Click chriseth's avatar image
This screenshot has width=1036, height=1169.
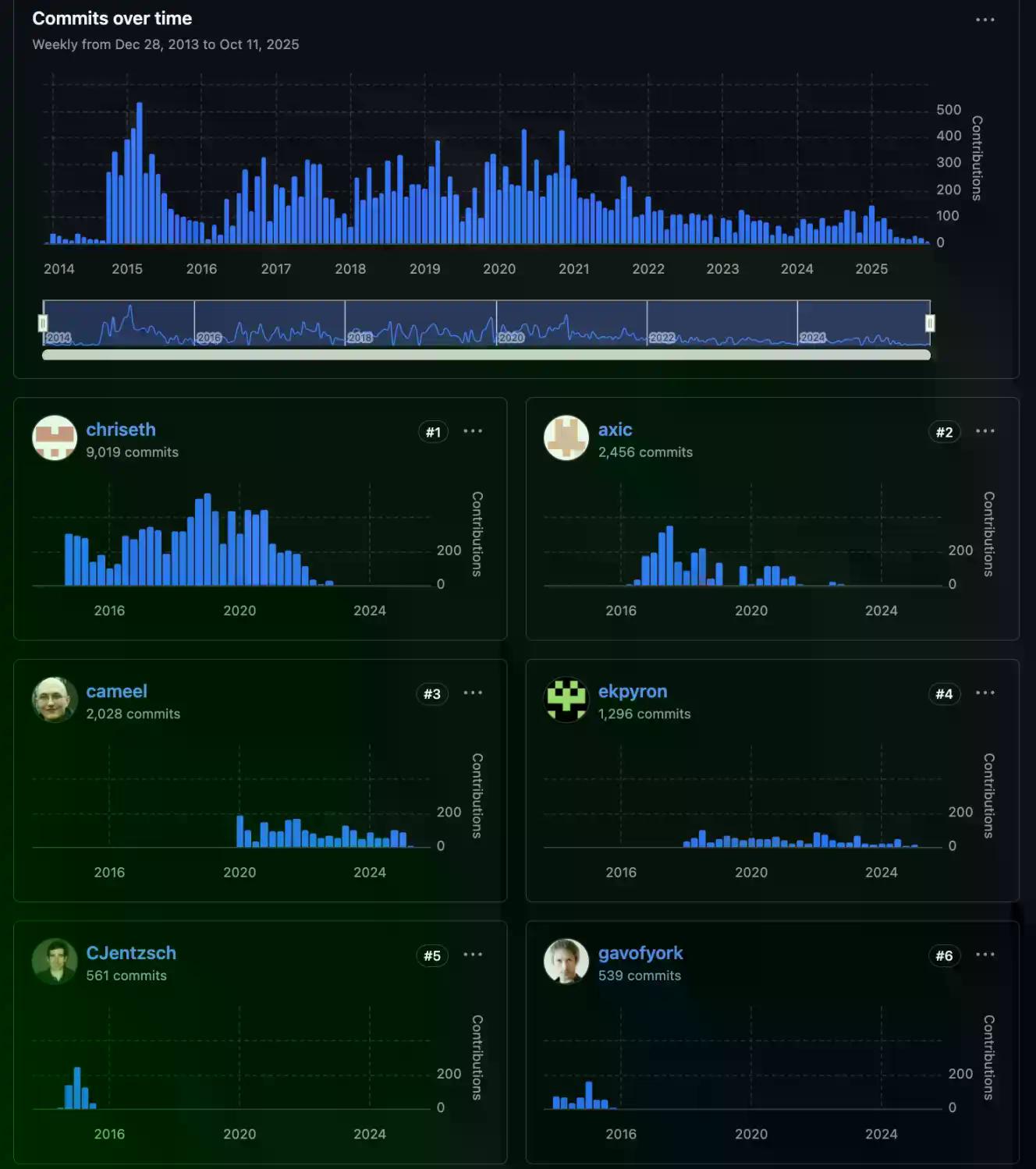point(55,437)
